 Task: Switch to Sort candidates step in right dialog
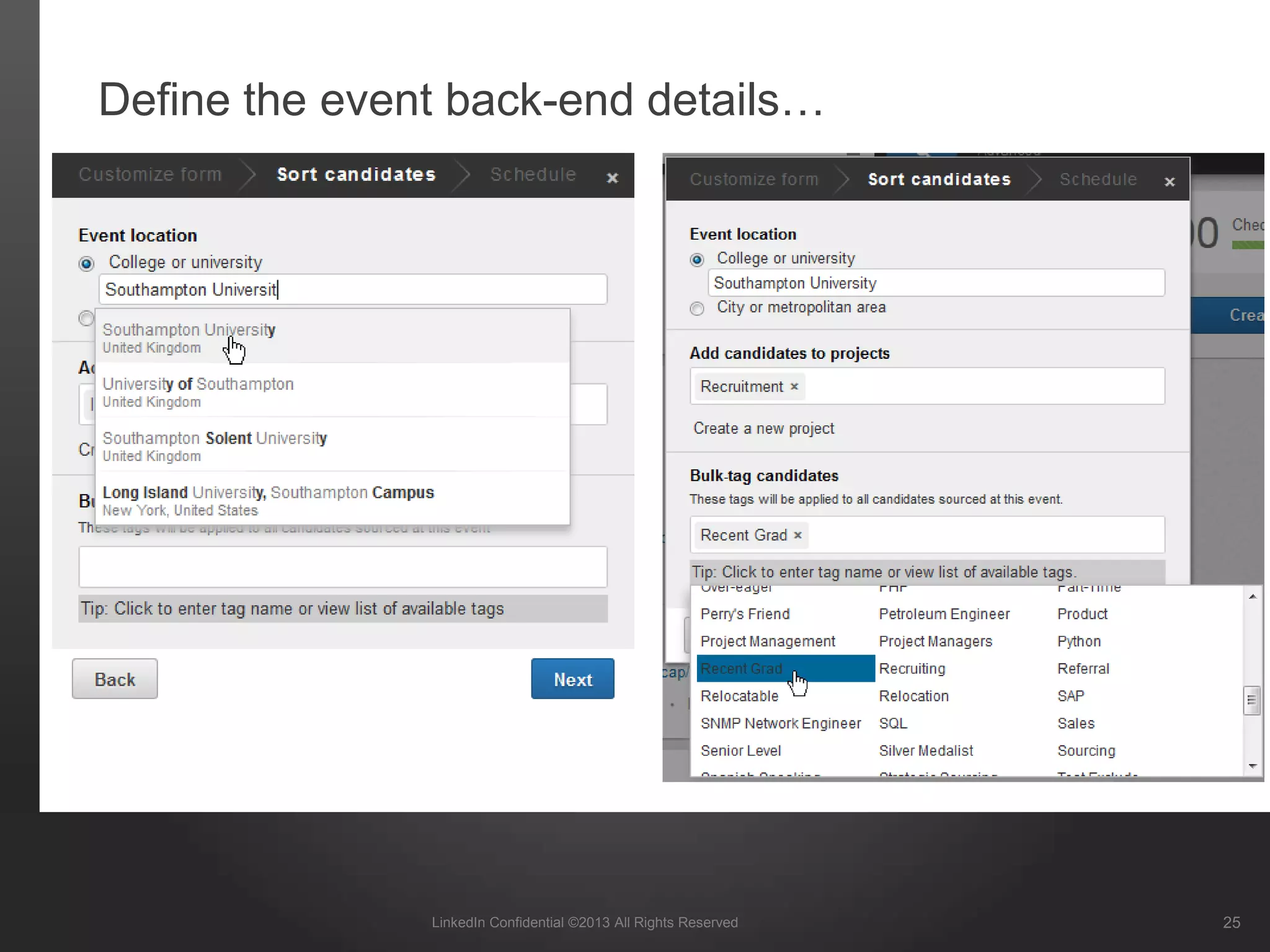939,180
